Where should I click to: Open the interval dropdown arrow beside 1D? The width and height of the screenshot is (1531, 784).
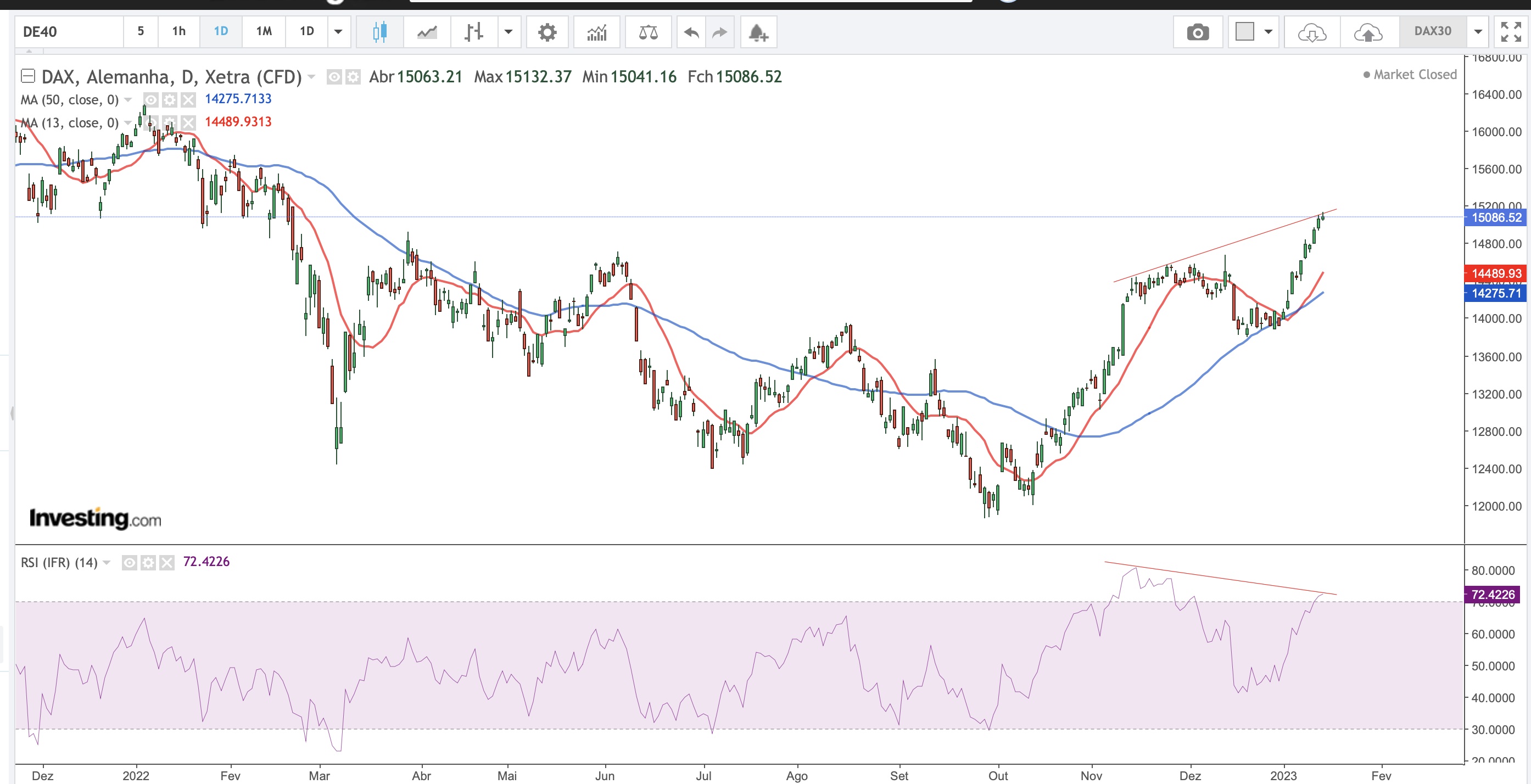click(x=338, y=32)
